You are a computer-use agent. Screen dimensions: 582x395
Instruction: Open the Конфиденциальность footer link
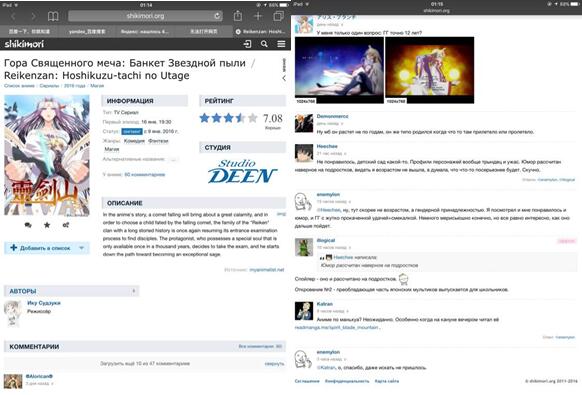(x=347, y=381)
